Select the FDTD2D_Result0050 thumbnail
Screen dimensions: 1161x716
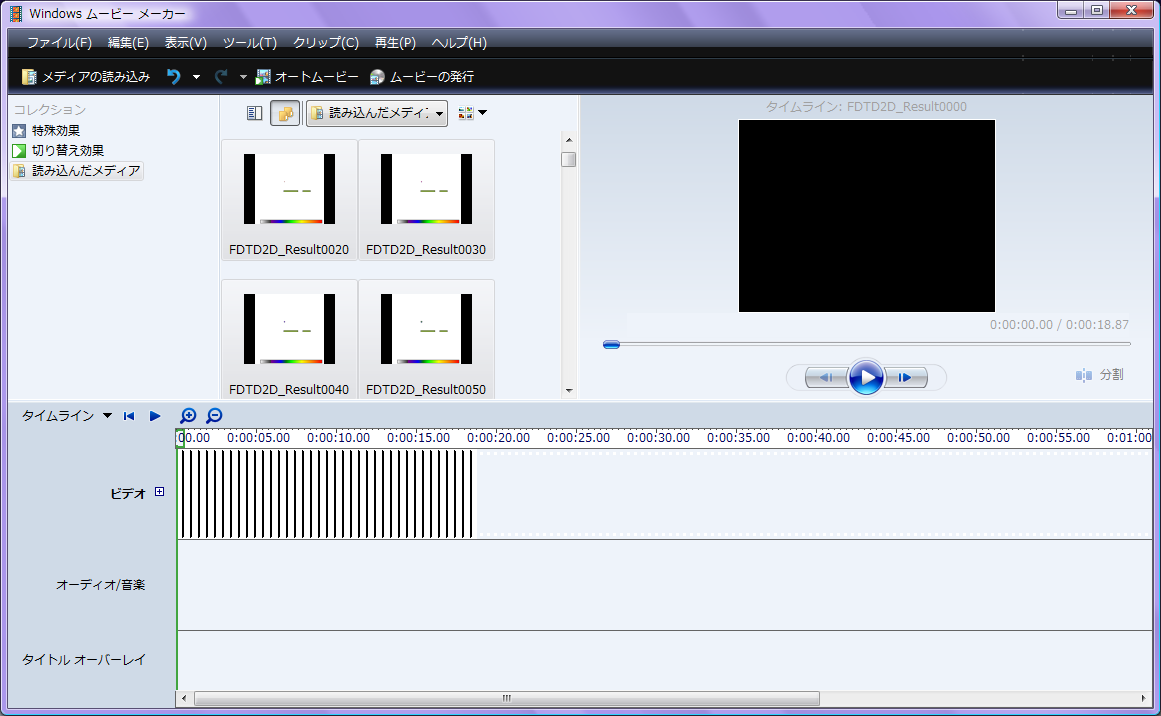click(x=426, y=340)
